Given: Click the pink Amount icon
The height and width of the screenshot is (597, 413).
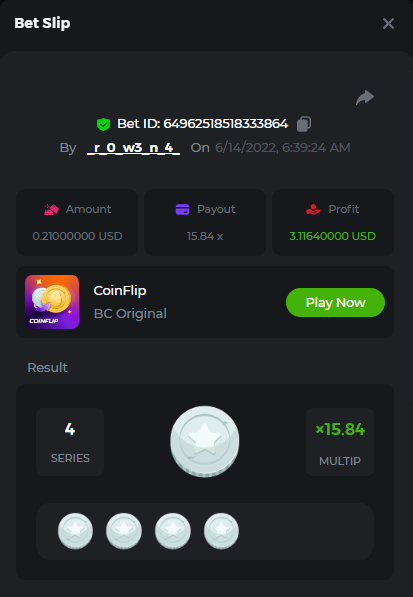Looking at the screenshot, I should pyautogui.click(x=51, y=209).
